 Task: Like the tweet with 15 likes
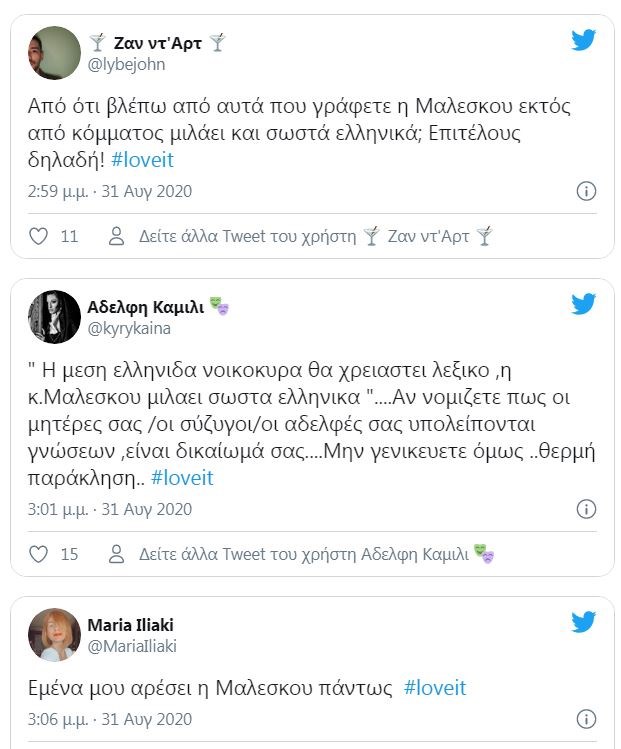(x=38, y=554)
